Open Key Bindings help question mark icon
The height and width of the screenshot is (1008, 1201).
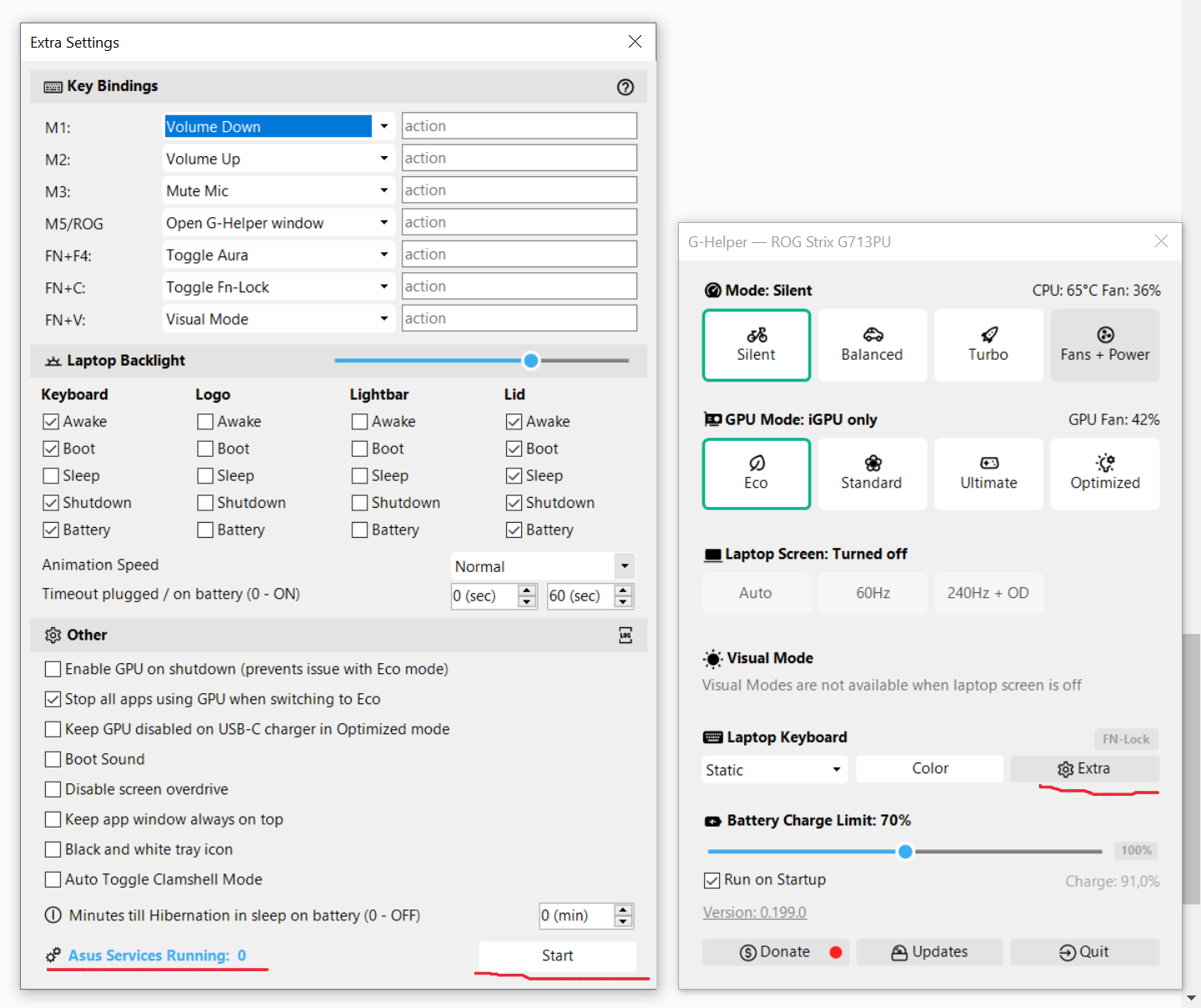click(x=626, y=87)
